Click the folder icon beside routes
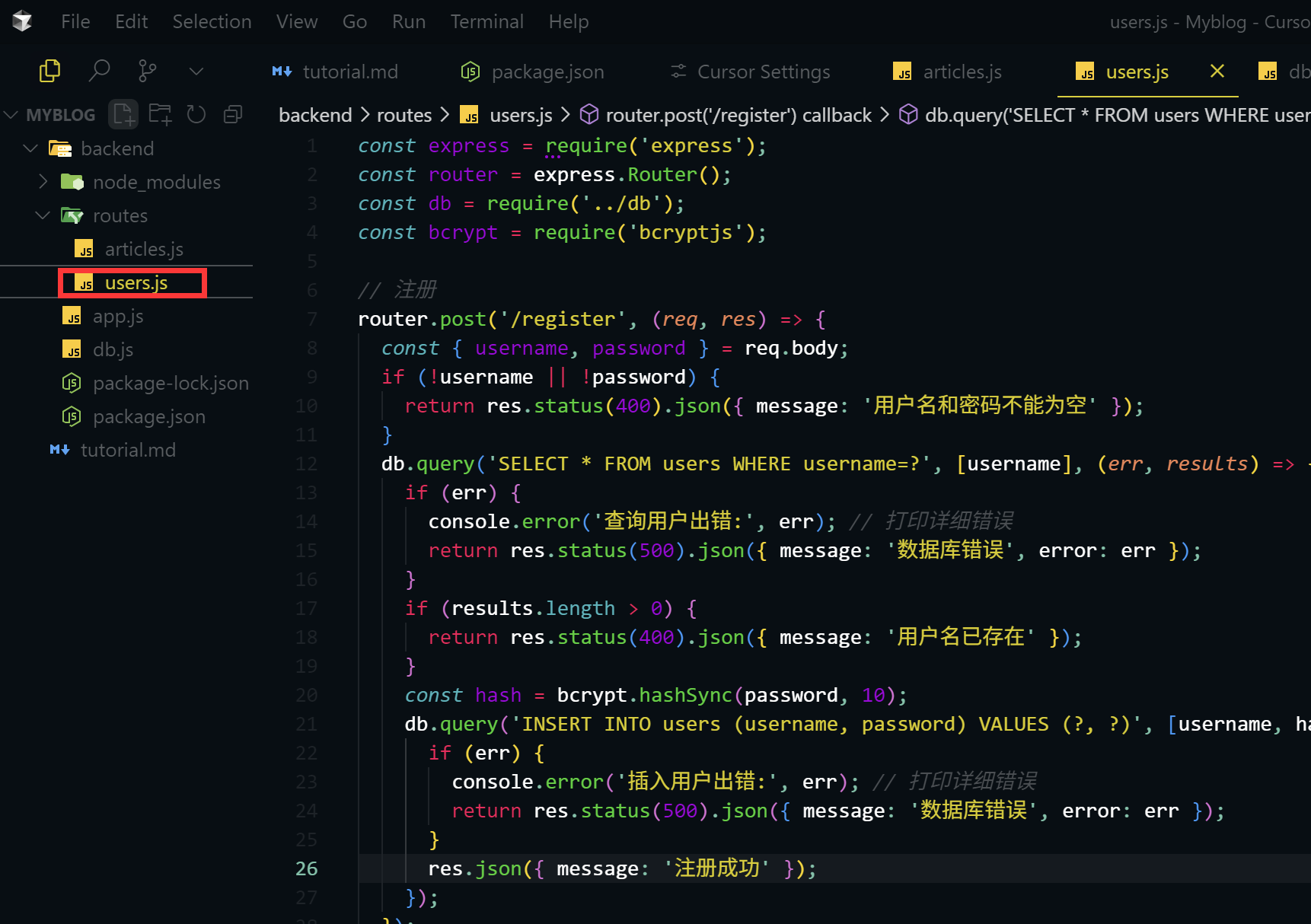 click(x=72, y=215)
